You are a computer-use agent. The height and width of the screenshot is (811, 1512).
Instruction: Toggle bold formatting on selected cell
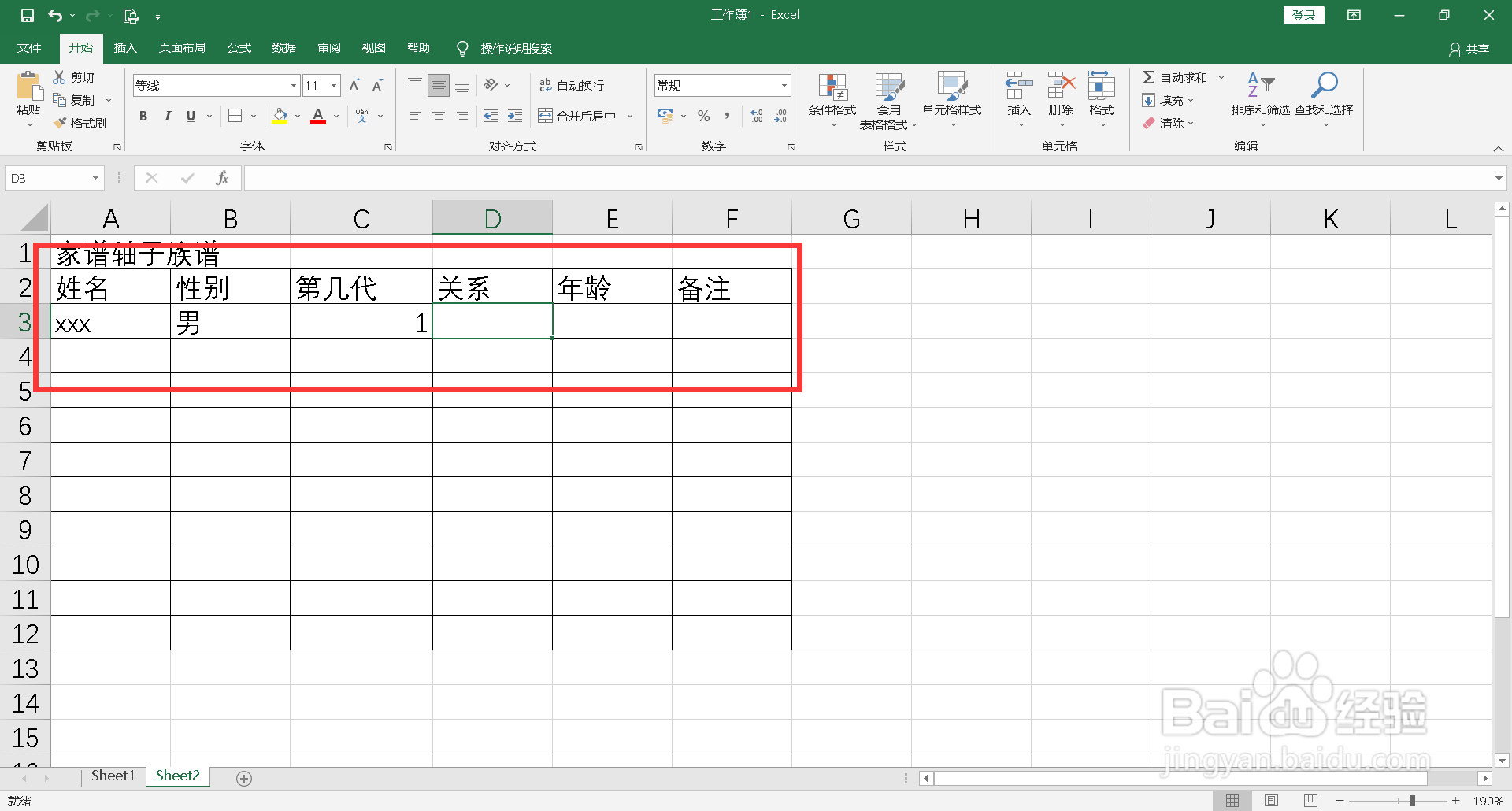(x=143, y=115)
